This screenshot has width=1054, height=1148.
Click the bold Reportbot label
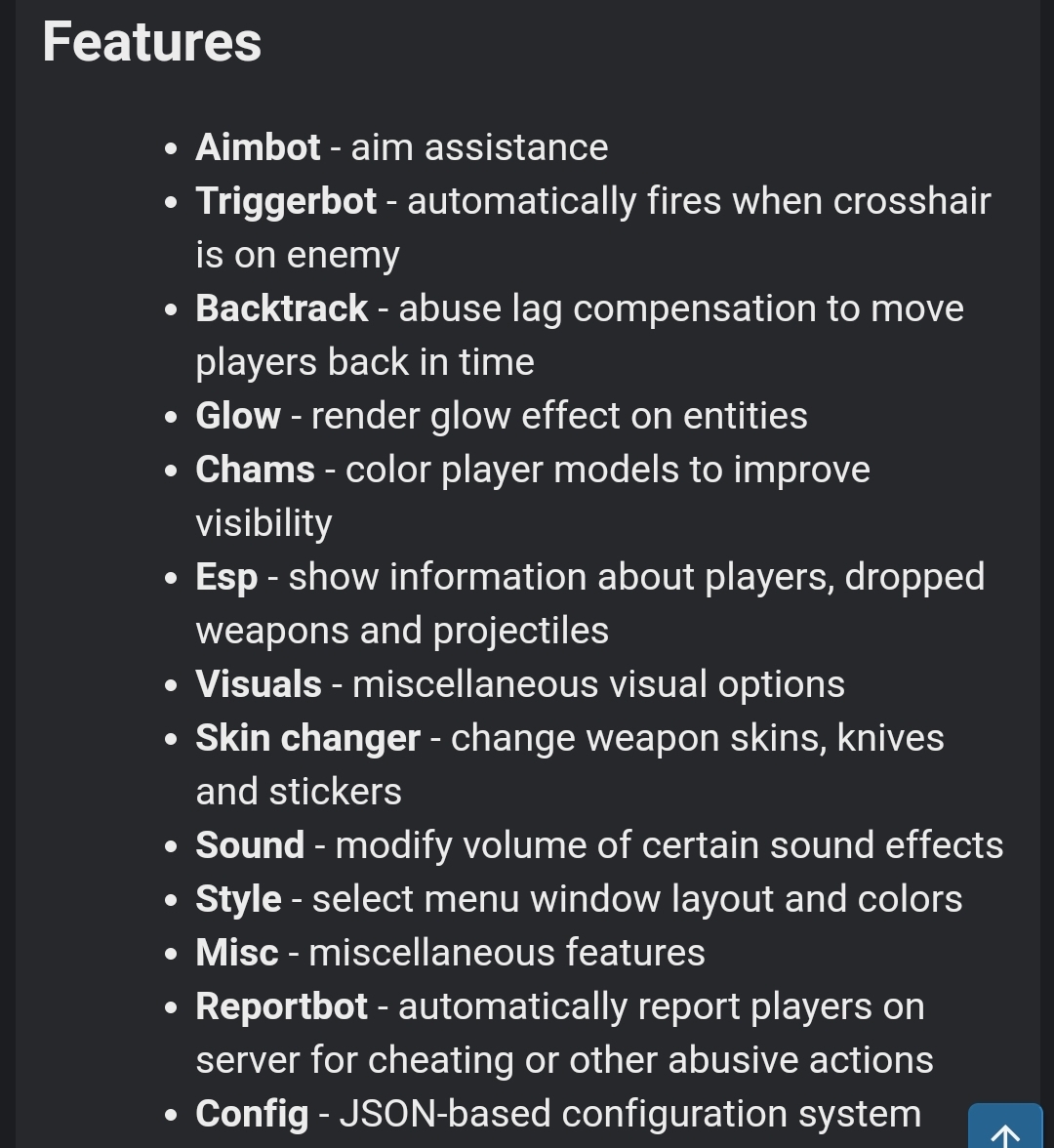pos(282,1006)
